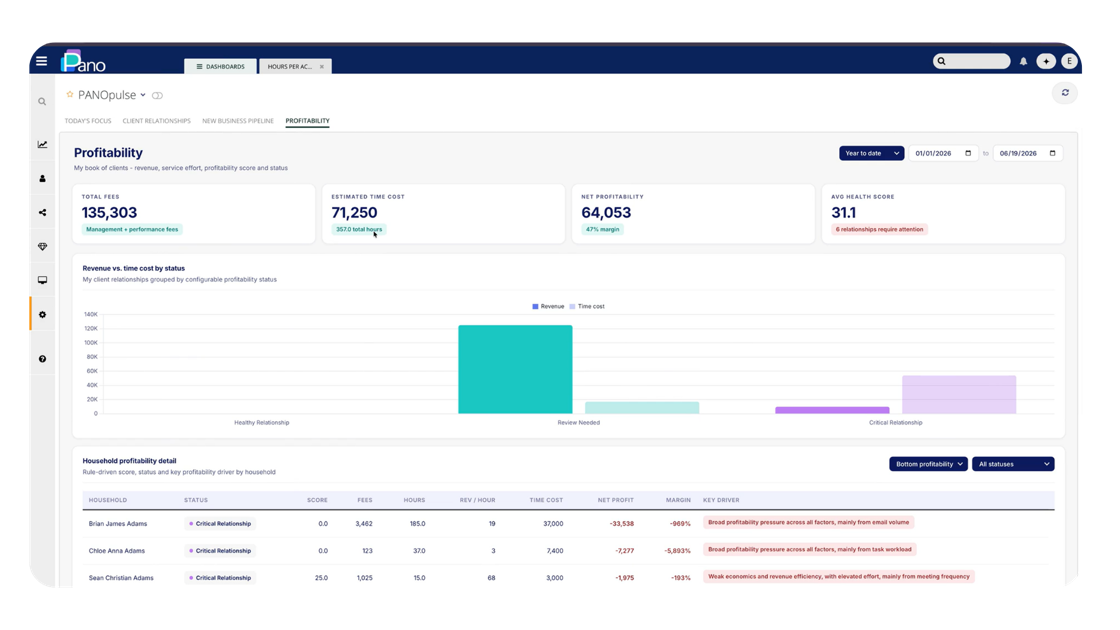Open the sidebar diamond icon
The width and height of the screenshot is (1120, 630).
click(42, 246)
